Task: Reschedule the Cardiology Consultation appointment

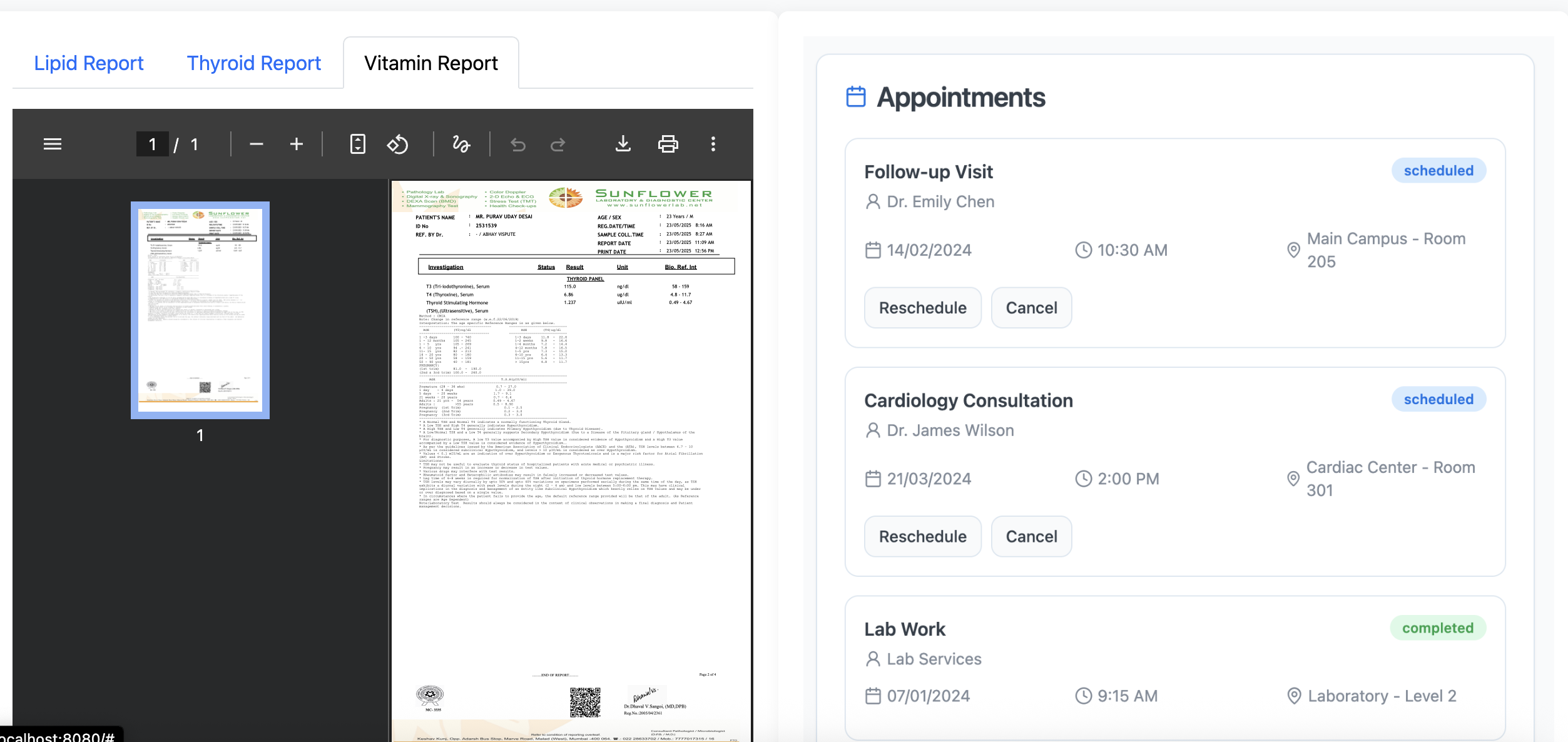Action: [922, 536]
